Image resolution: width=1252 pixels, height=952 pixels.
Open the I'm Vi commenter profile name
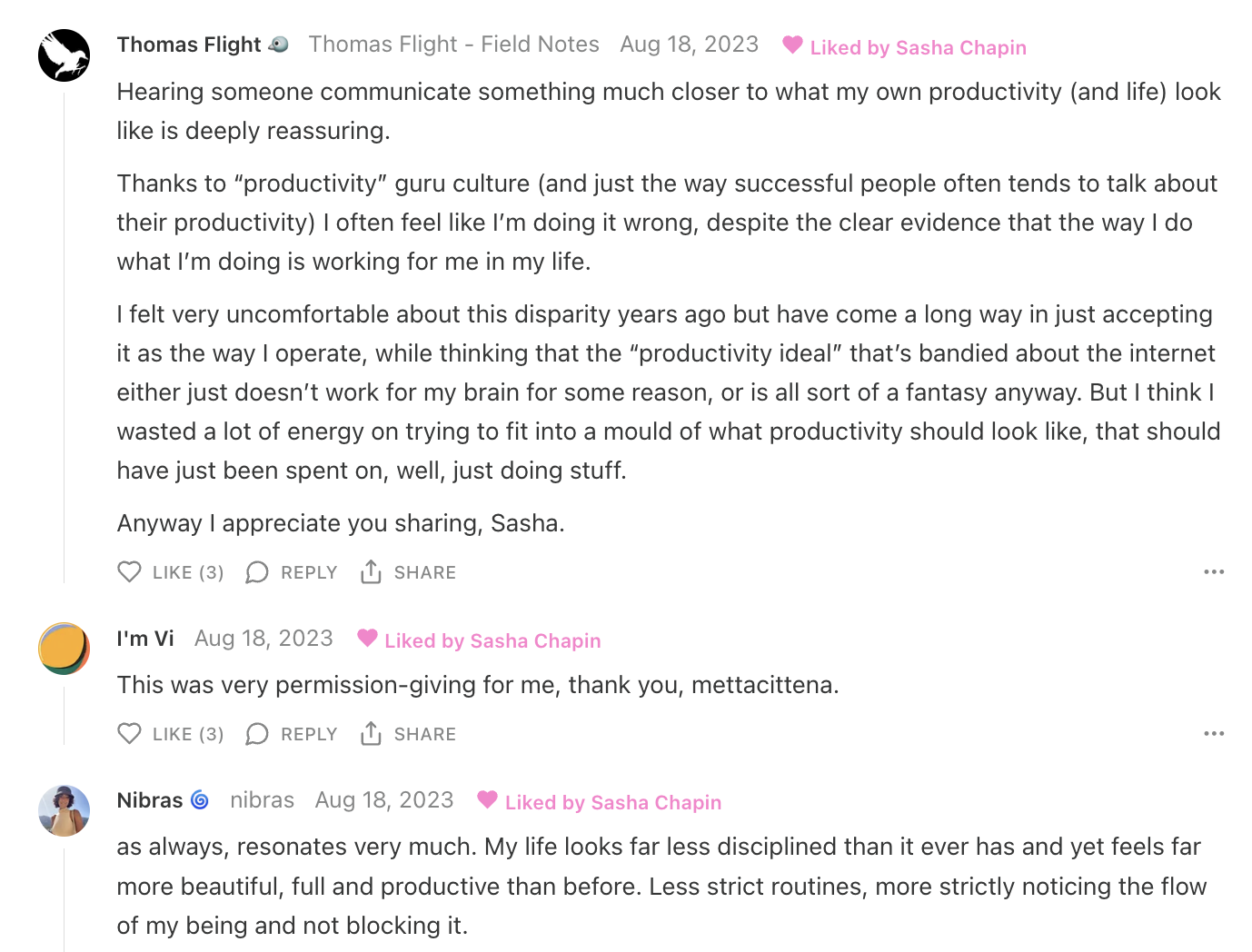pyautogui.click(x=145, y=639)
